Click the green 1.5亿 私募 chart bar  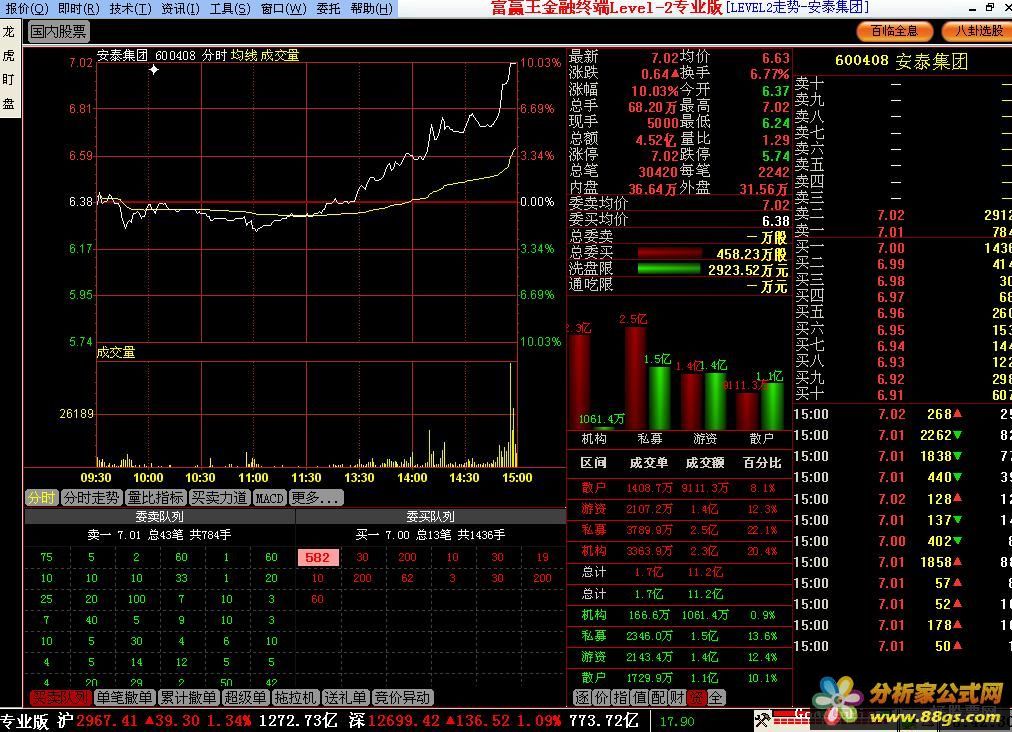coord(659,397)
